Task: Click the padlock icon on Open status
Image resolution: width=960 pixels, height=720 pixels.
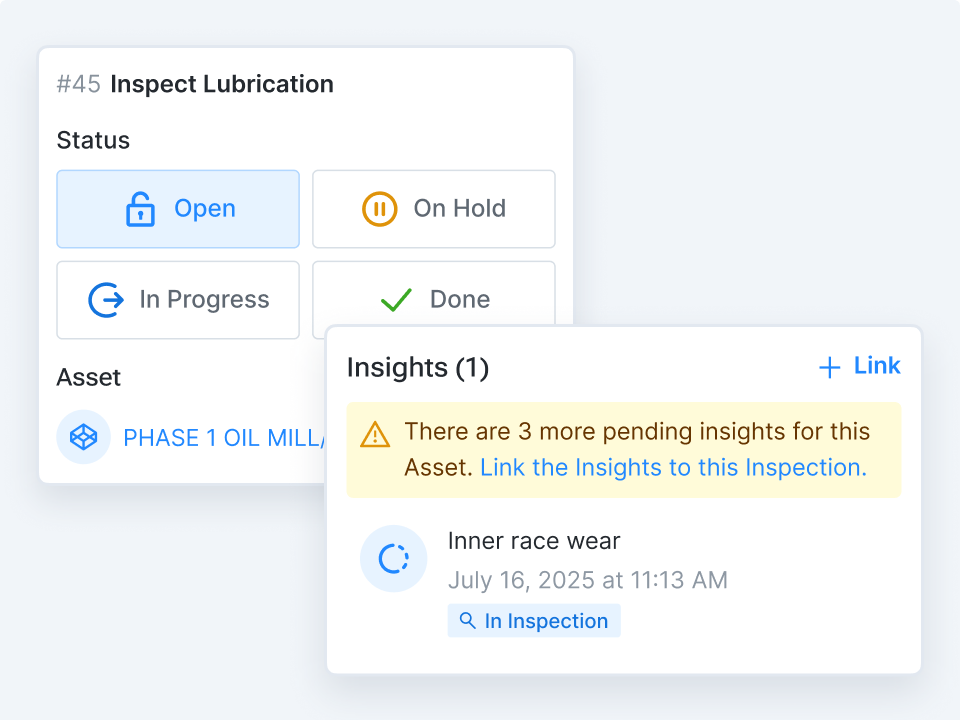Action: point(140,209)
